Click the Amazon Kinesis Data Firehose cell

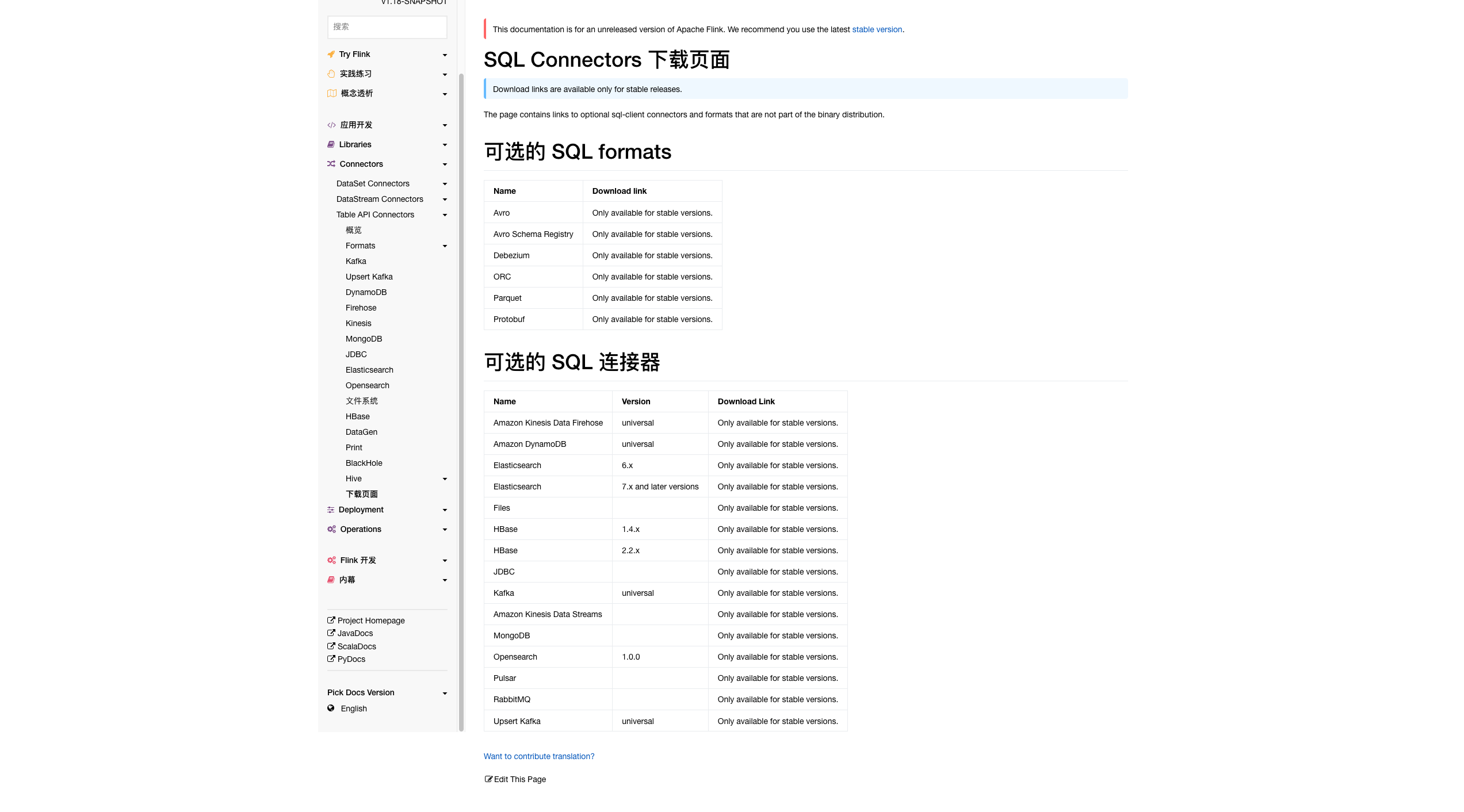click(x=548, y=423)
